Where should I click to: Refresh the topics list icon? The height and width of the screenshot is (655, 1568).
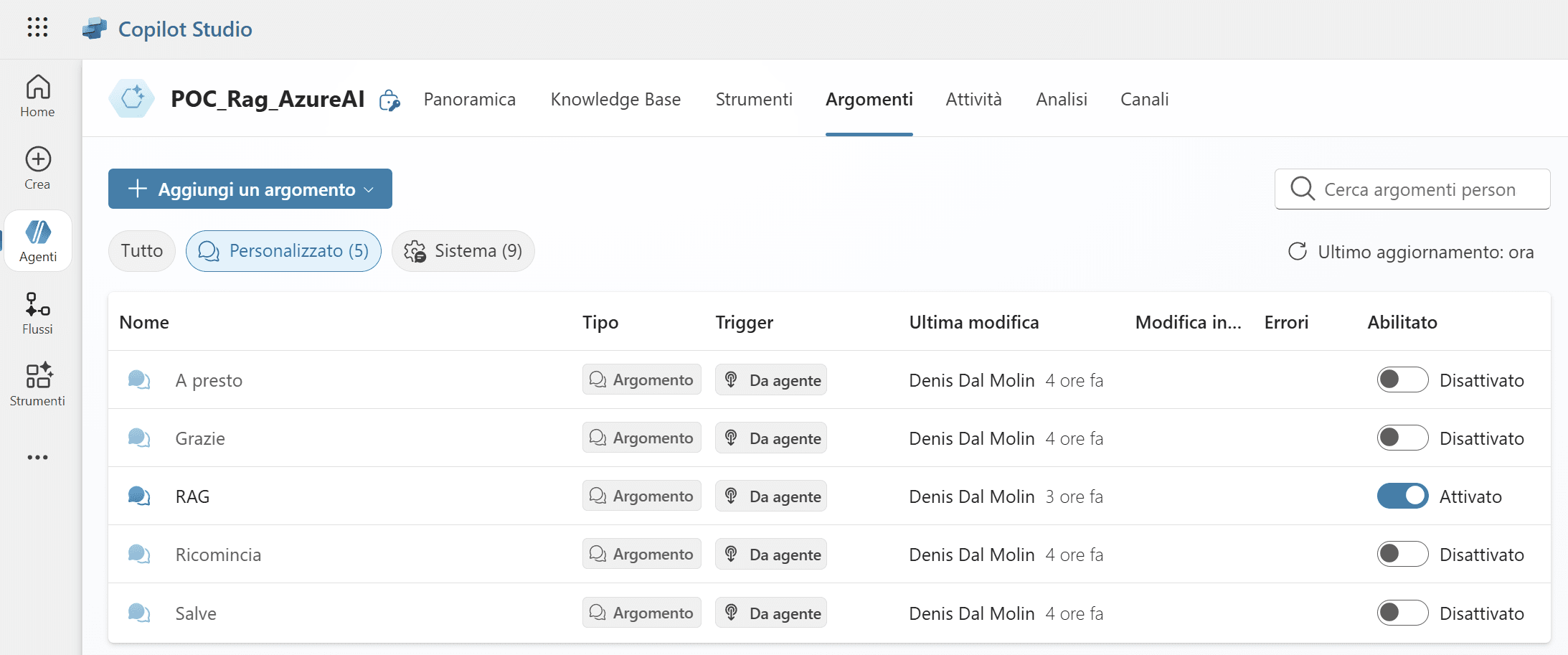coord(1297,251)
